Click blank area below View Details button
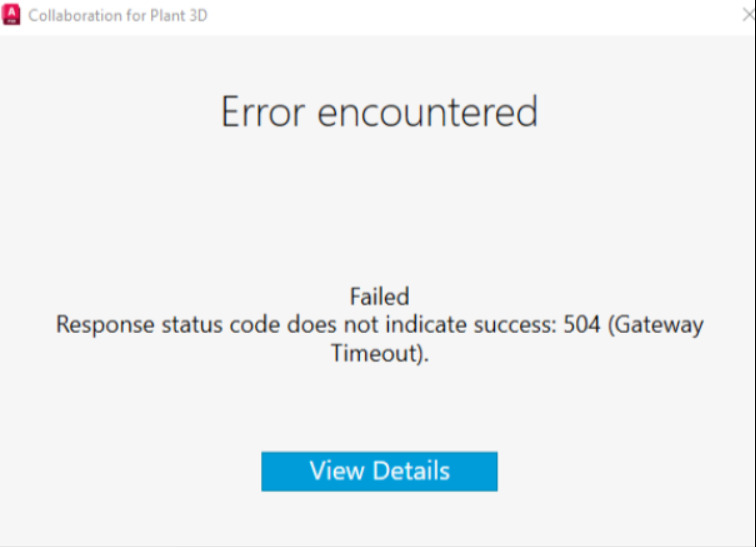This screenshot has width=756, height=547. (x=379, y=518)
